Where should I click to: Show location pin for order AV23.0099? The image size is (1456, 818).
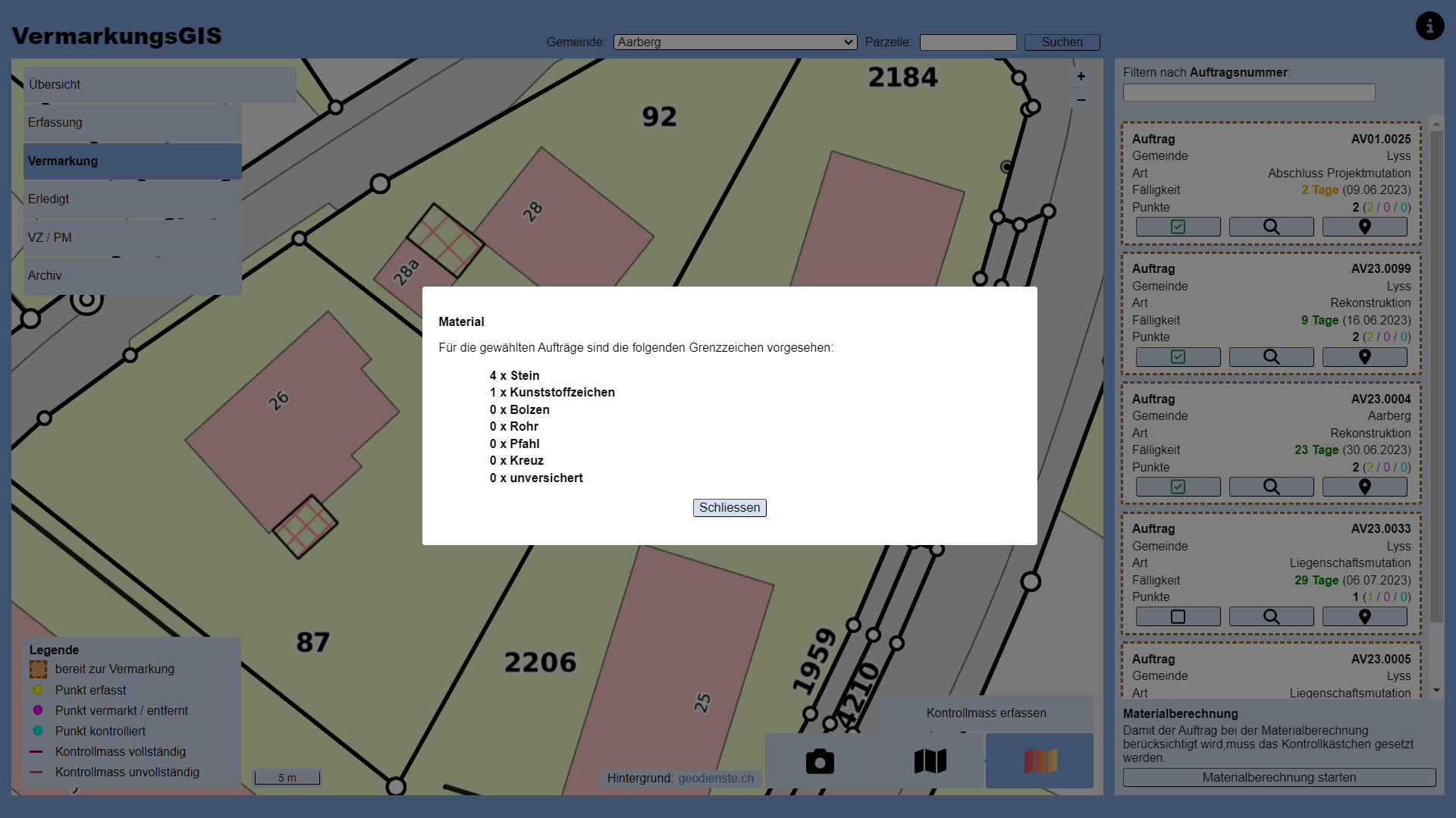[1364, 356]
